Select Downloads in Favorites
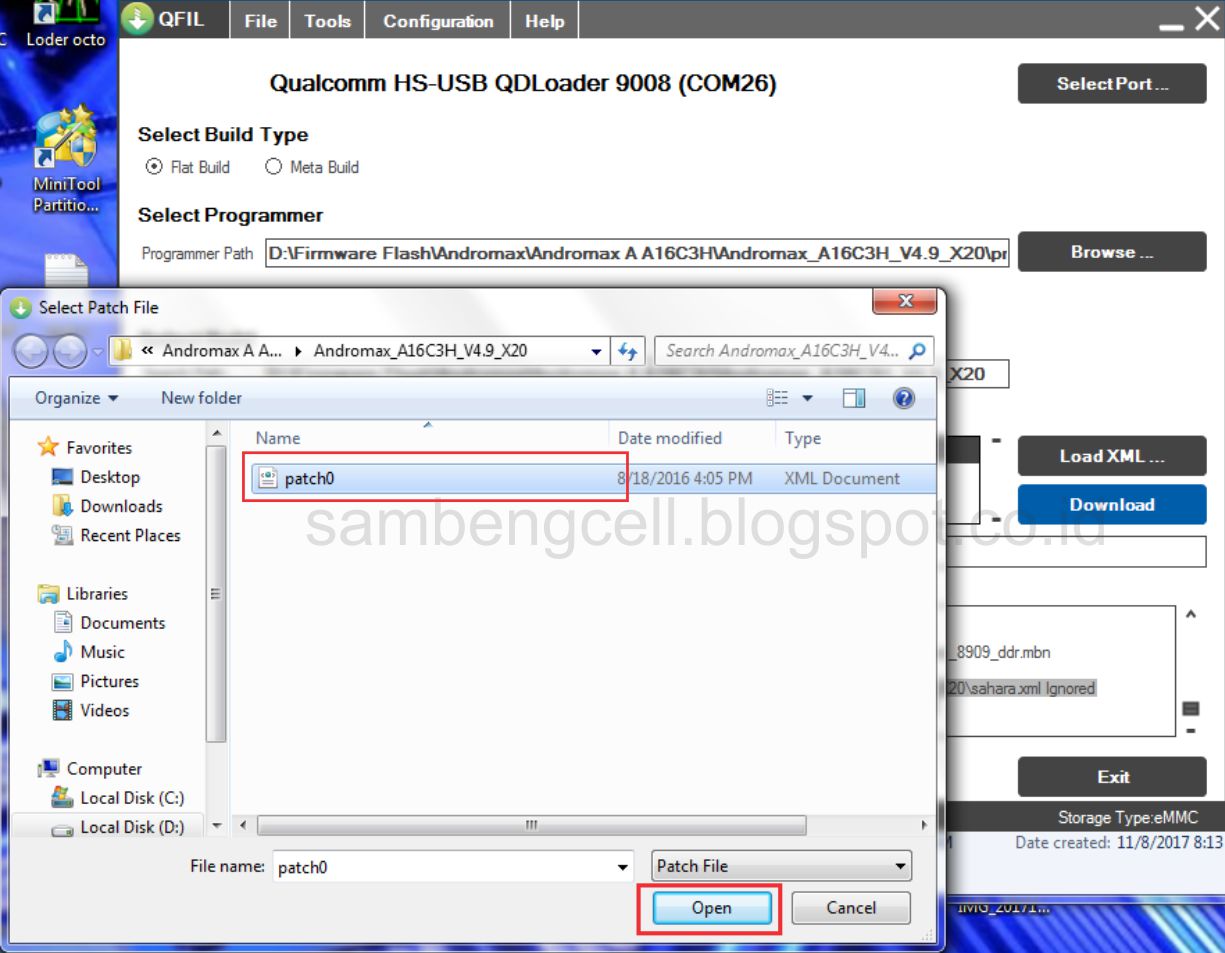The image size is (1225, 953). pyautogui.click(x=107, y=506)
